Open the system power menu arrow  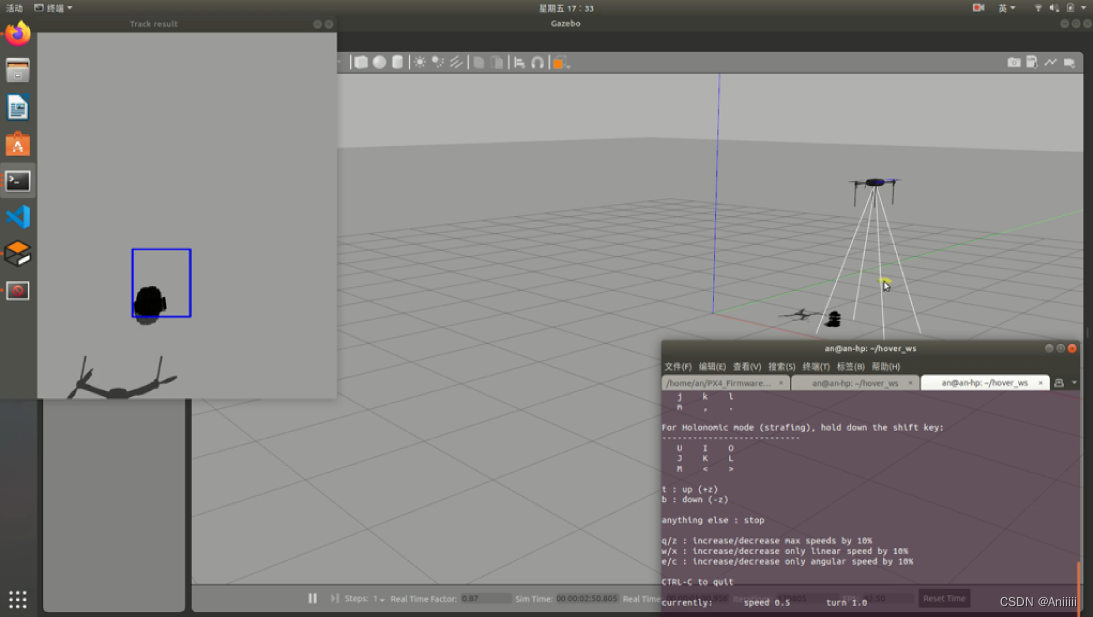1084,8
